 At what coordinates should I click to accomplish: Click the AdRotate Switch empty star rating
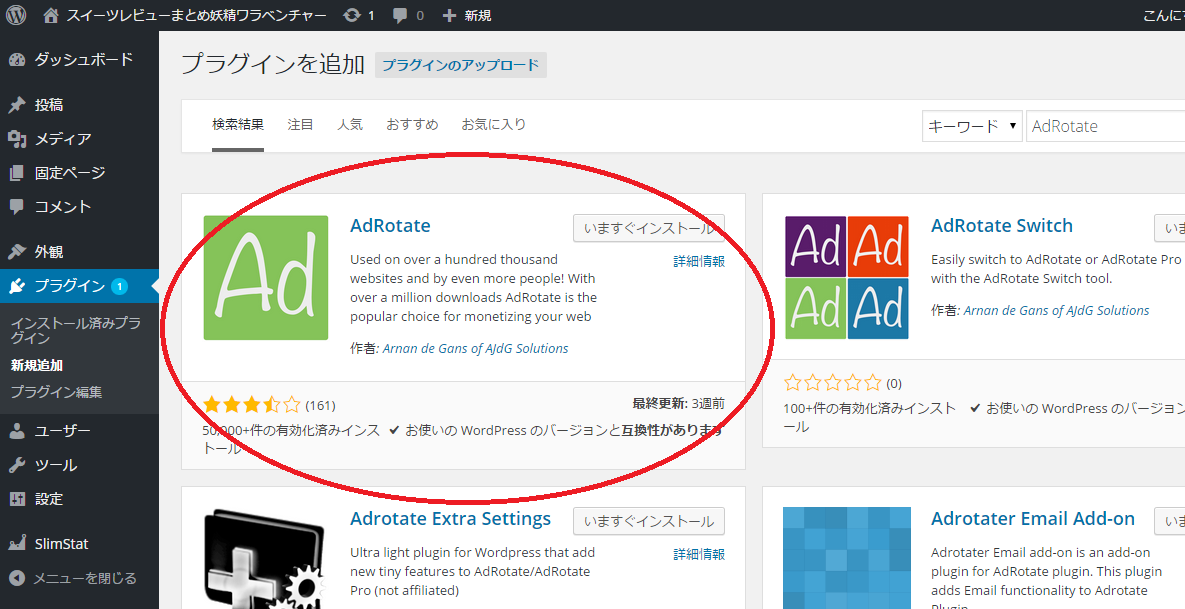click(833, 382)
